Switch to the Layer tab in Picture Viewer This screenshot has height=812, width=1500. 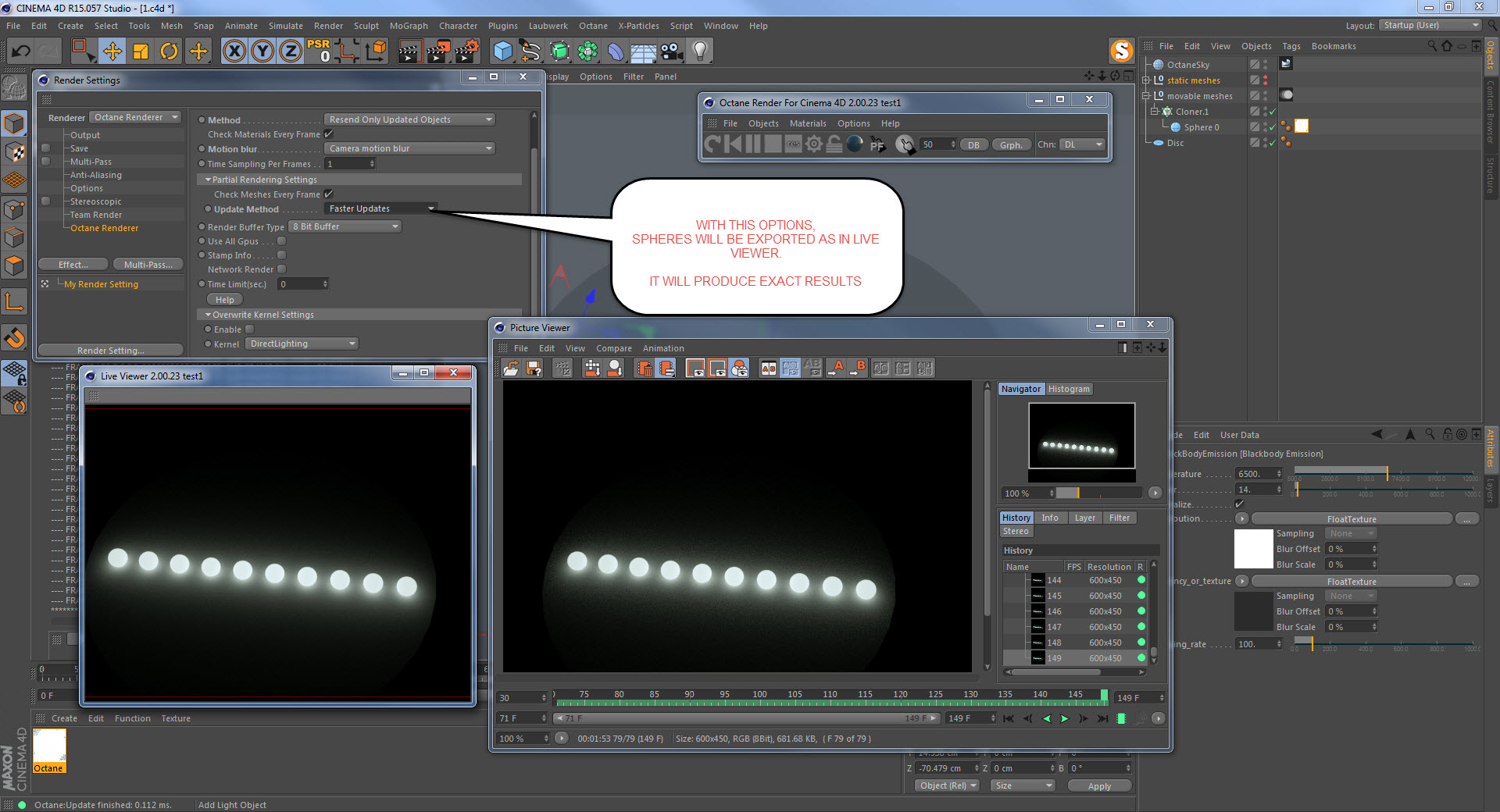(x=1084, y=518)
